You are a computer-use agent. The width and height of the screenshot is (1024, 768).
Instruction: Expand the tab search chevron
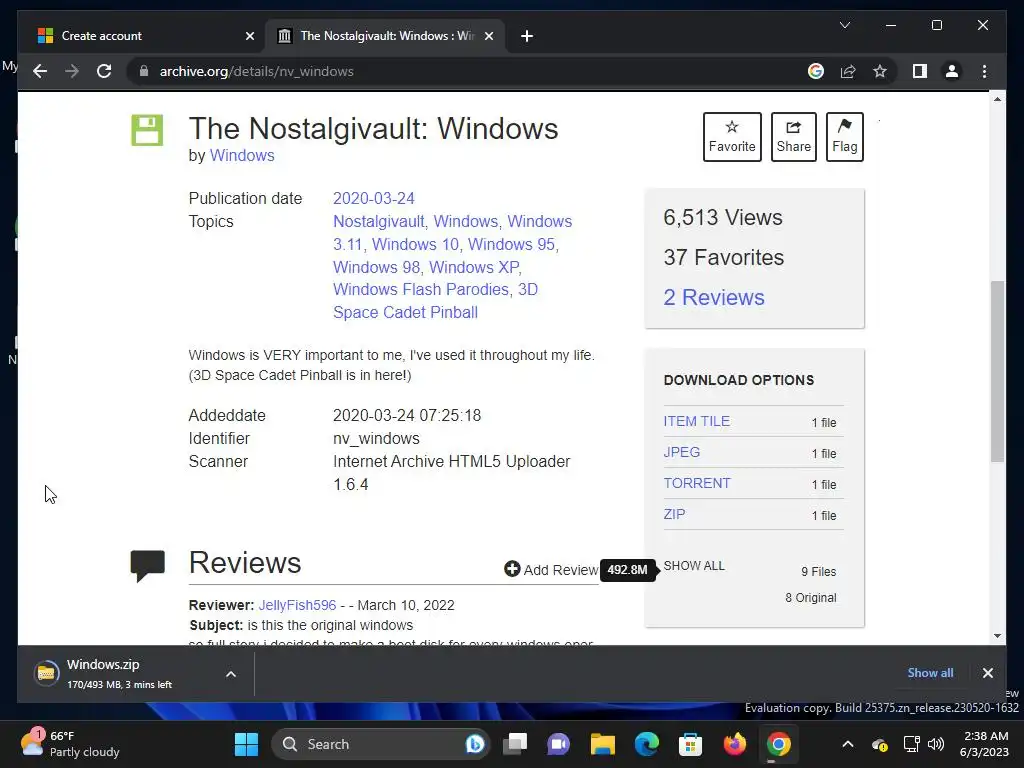click(844, 25)
